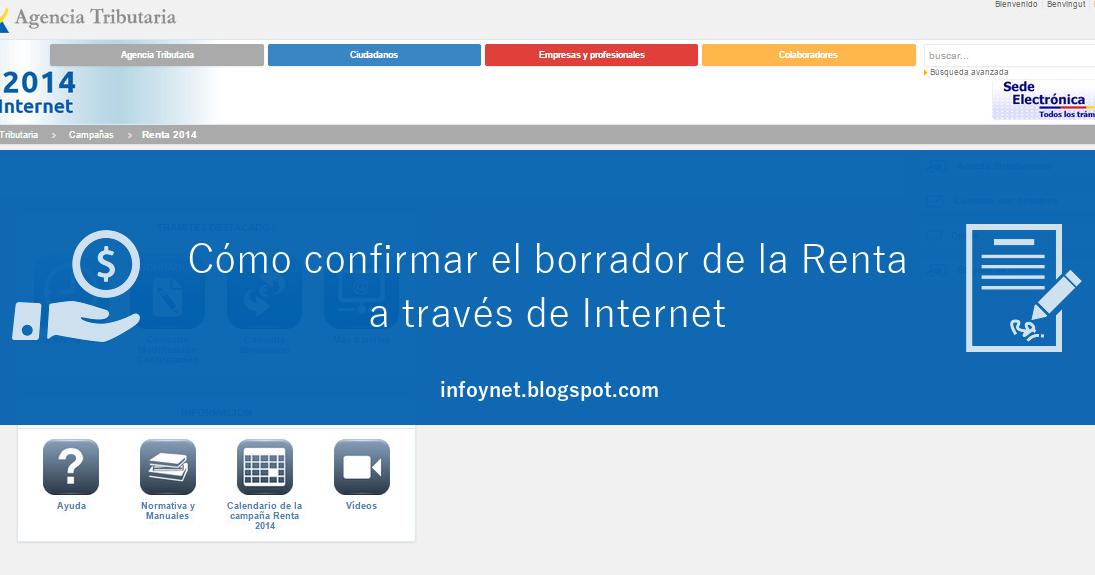The width and height of the screenshot is (1095, 575).
Task: Click the Normativa y Manuales label
Action: coord(168,511)
